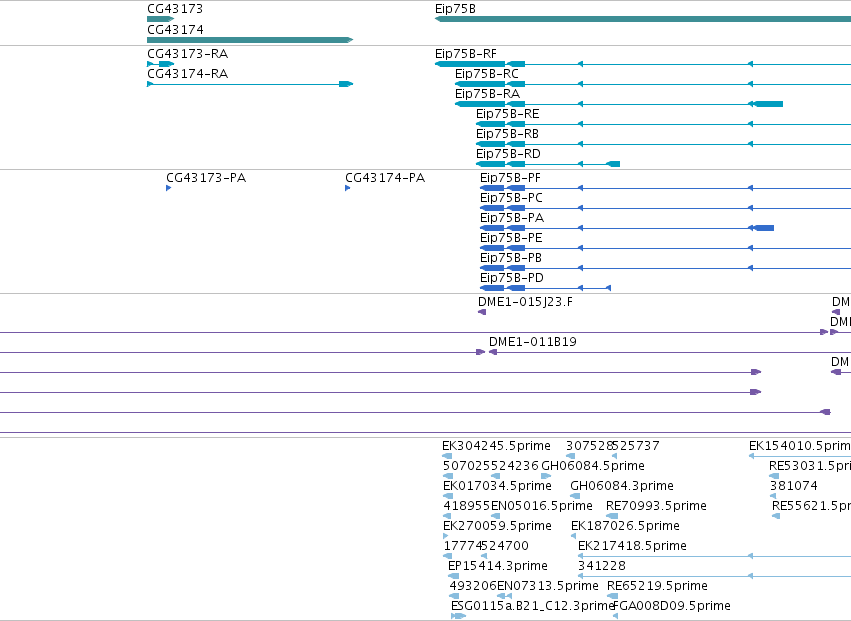Click the RE65219.5prime EST label
The width and height of the screenshot is (851, 621).
click(x=657, y=587)
